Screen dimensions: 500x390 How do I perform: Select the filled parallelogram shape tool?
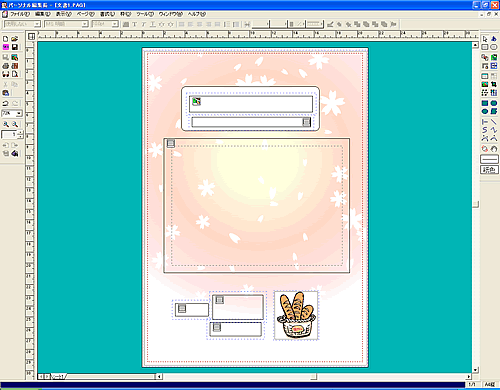tap(494, 111)
